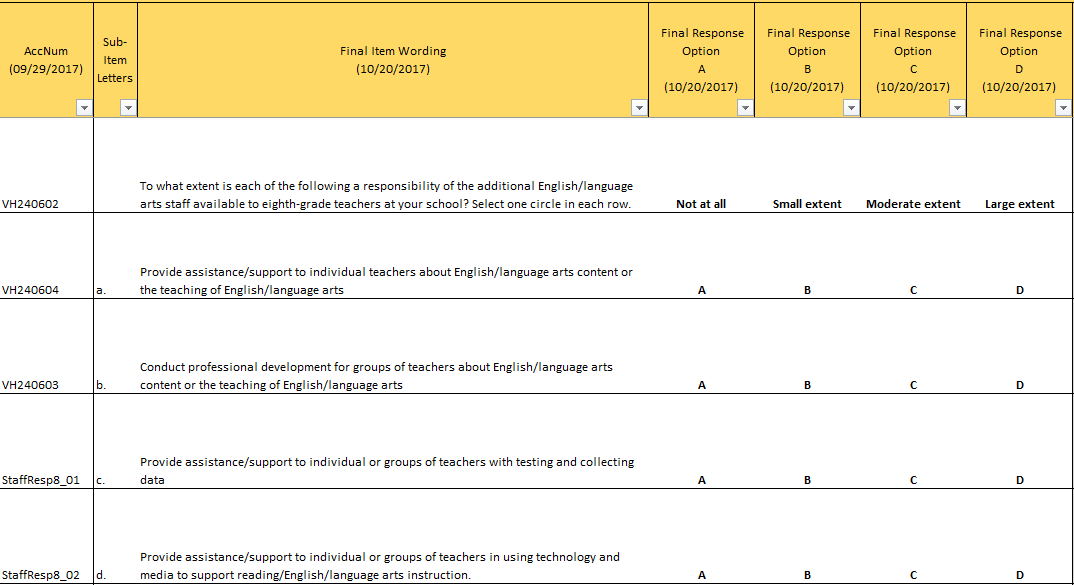
Task: Select the Final Response Option A header
Action: [701, 60]
